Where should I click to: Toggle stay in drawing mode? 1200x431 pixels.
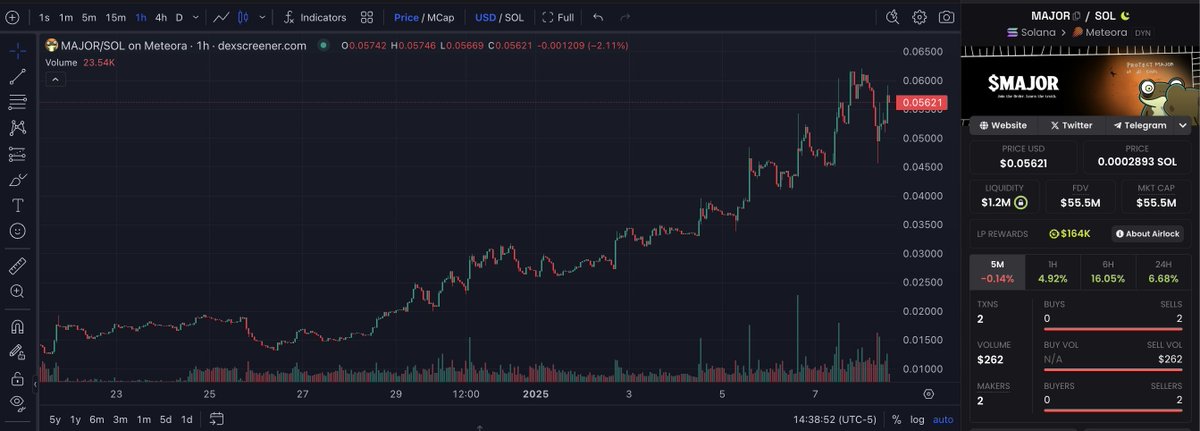point(17,352)
